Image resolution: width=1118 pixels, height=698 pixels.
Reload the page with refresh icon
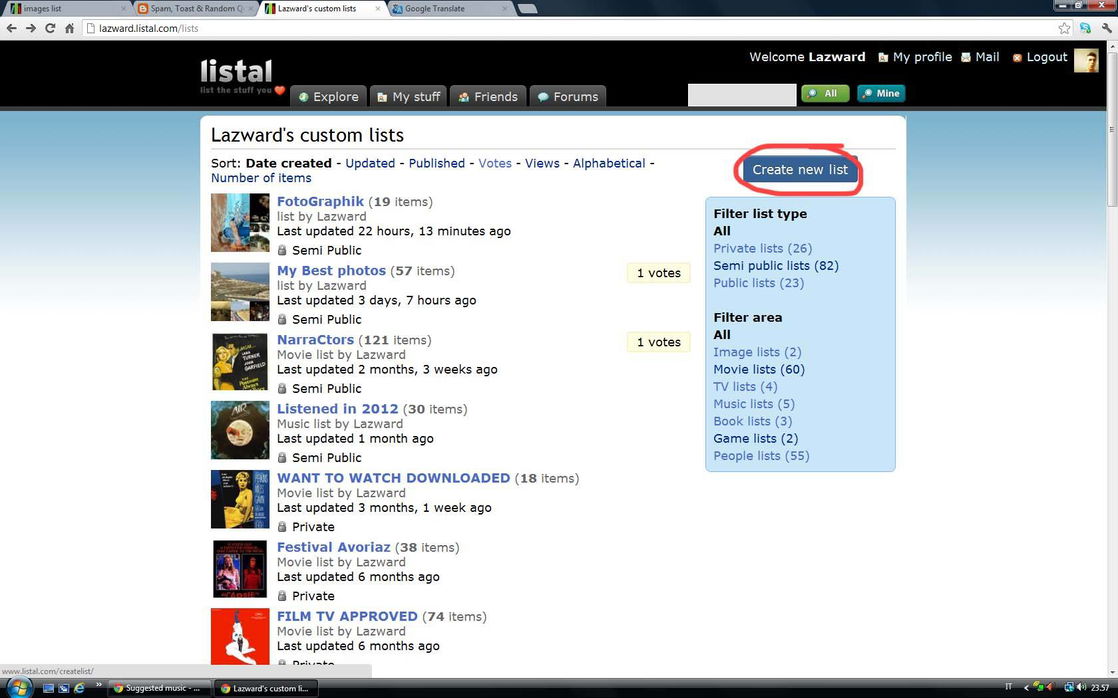click(50, 28)
